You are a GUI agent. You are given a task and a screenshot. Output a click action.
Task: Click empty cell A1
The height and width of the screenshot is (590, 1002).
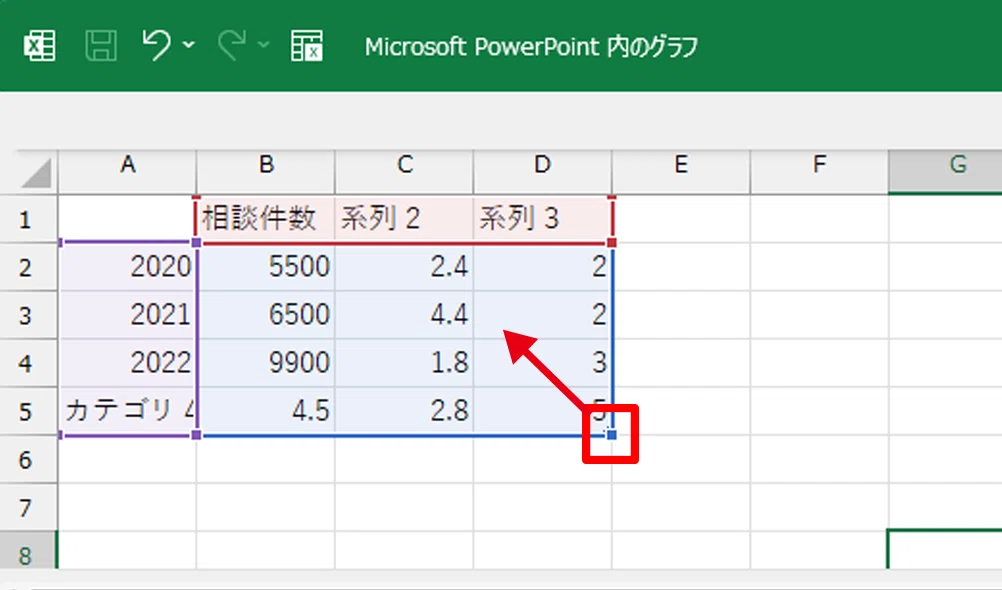pyautogui.click(x=127, y=219)
